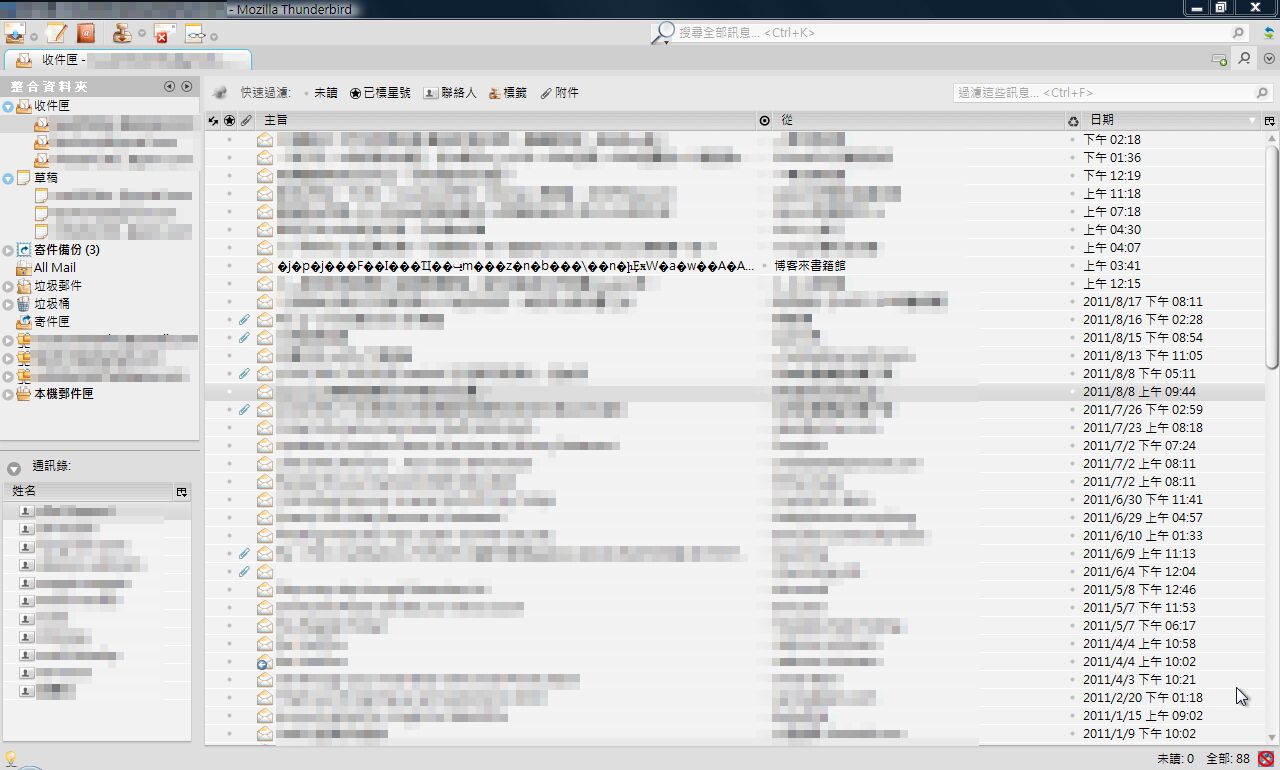Click the new-tab icon with green plus

[x=1219, y=59]
